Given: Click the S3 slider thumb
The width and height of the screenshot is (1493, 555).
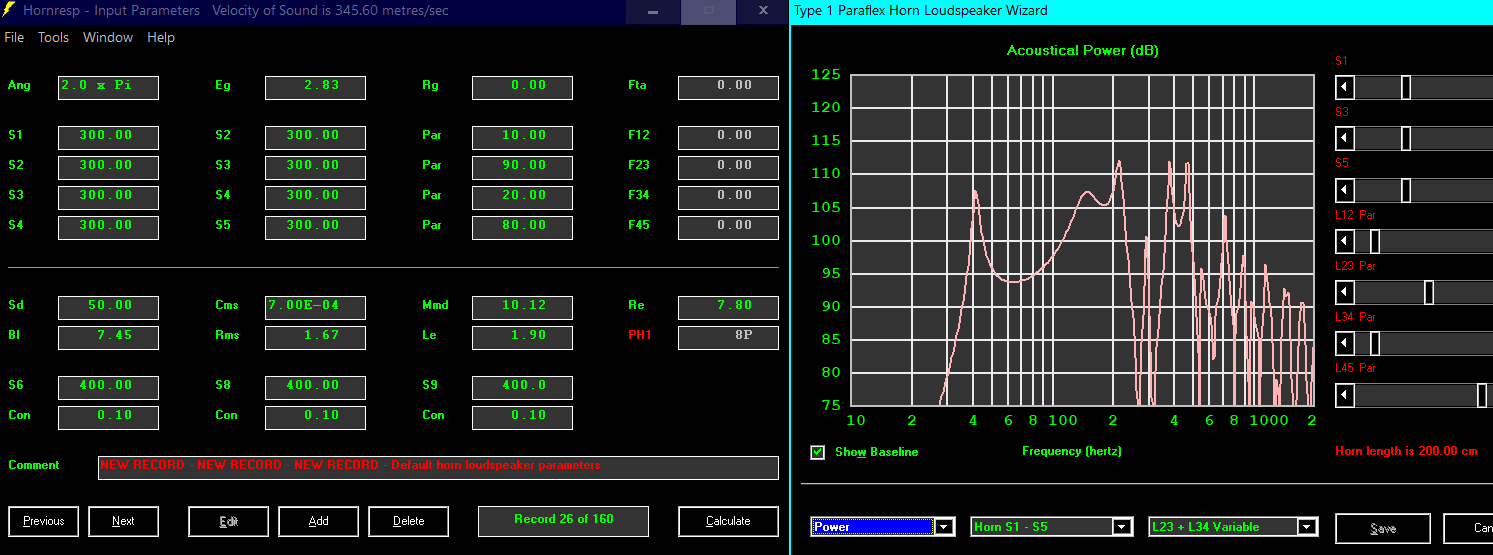Looking at the screenshot, I should (1406, 138).
